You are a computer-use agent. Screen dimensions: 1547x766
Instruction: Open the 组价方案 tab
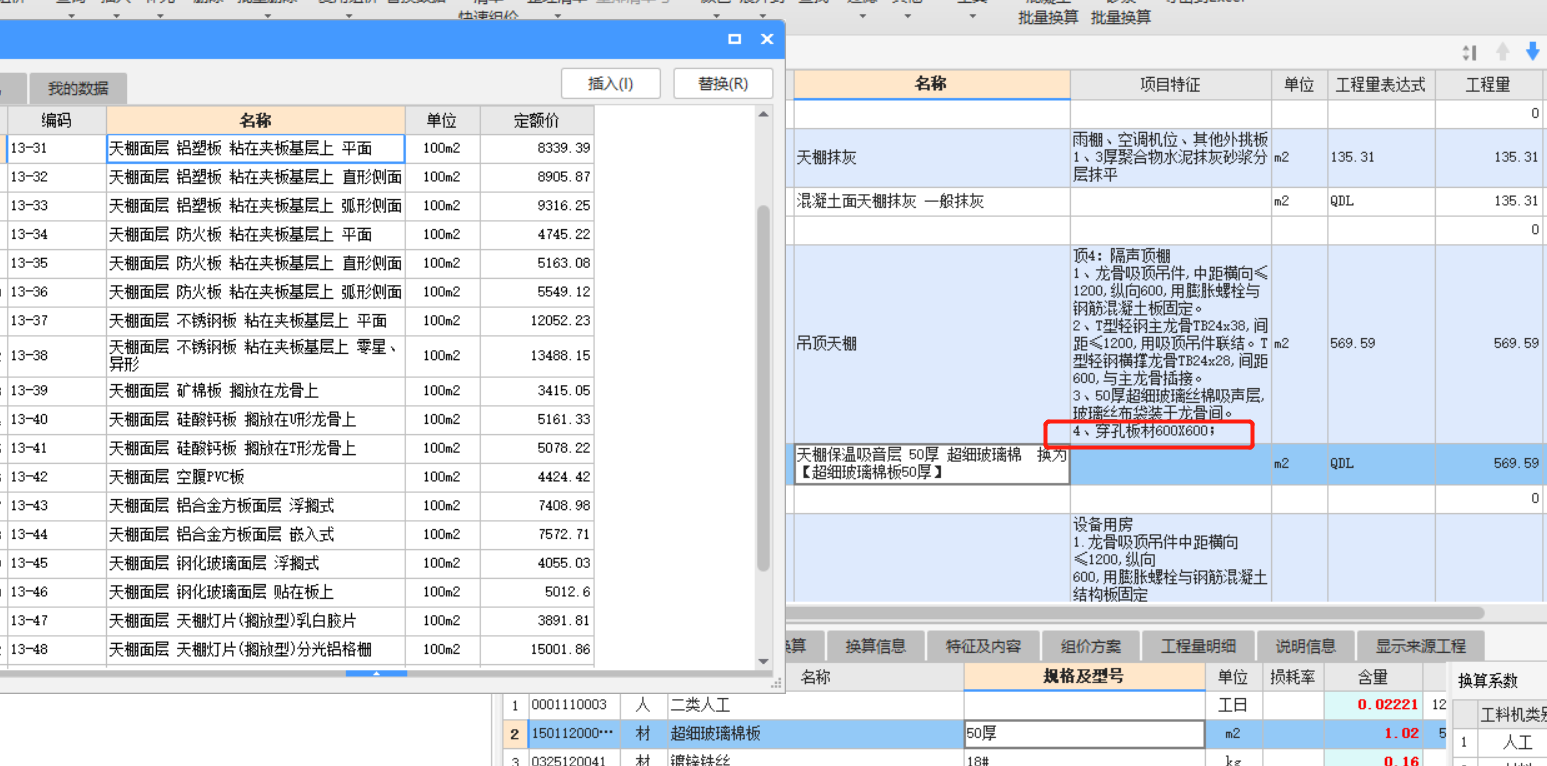coord(1091,646)
